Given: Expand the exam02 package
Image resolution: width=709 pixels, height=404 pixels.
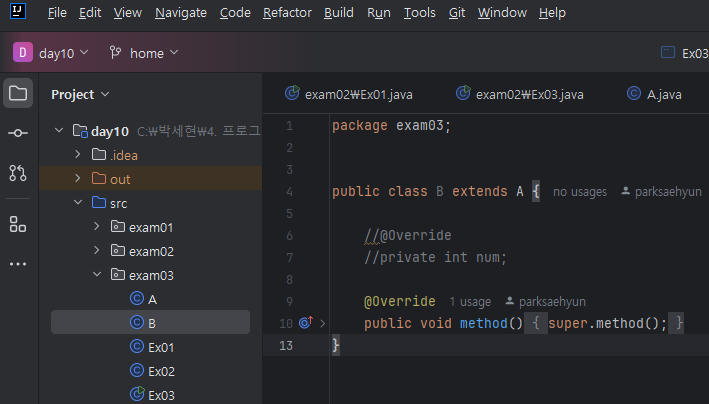Looking at the screenshot, I should 97,250.
